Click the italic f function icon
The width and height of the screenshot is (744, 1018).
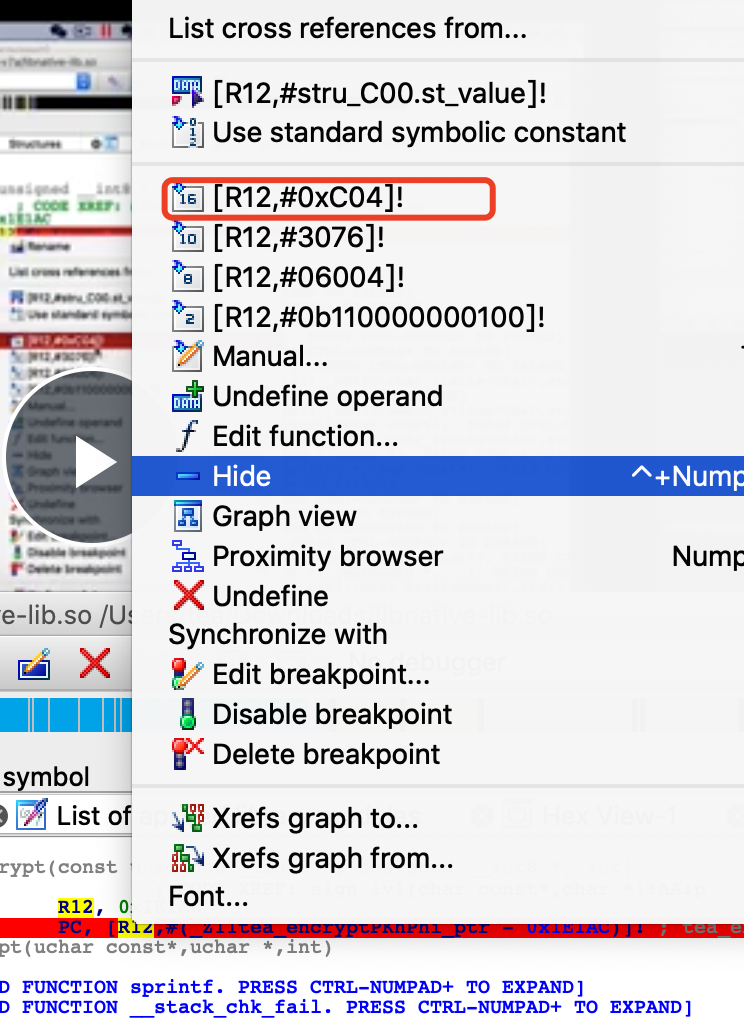[187, 436]
